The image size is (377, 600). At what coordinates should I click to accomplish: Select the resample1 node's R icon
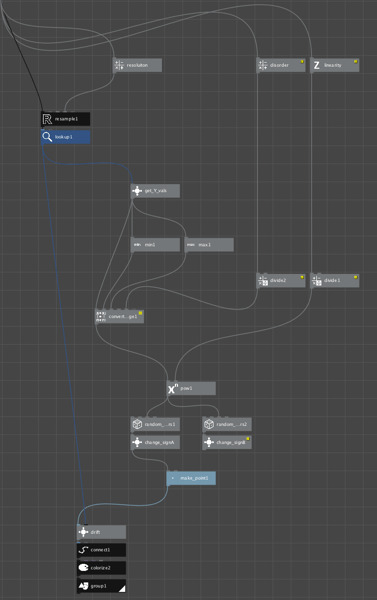click(x=47, y=119)
